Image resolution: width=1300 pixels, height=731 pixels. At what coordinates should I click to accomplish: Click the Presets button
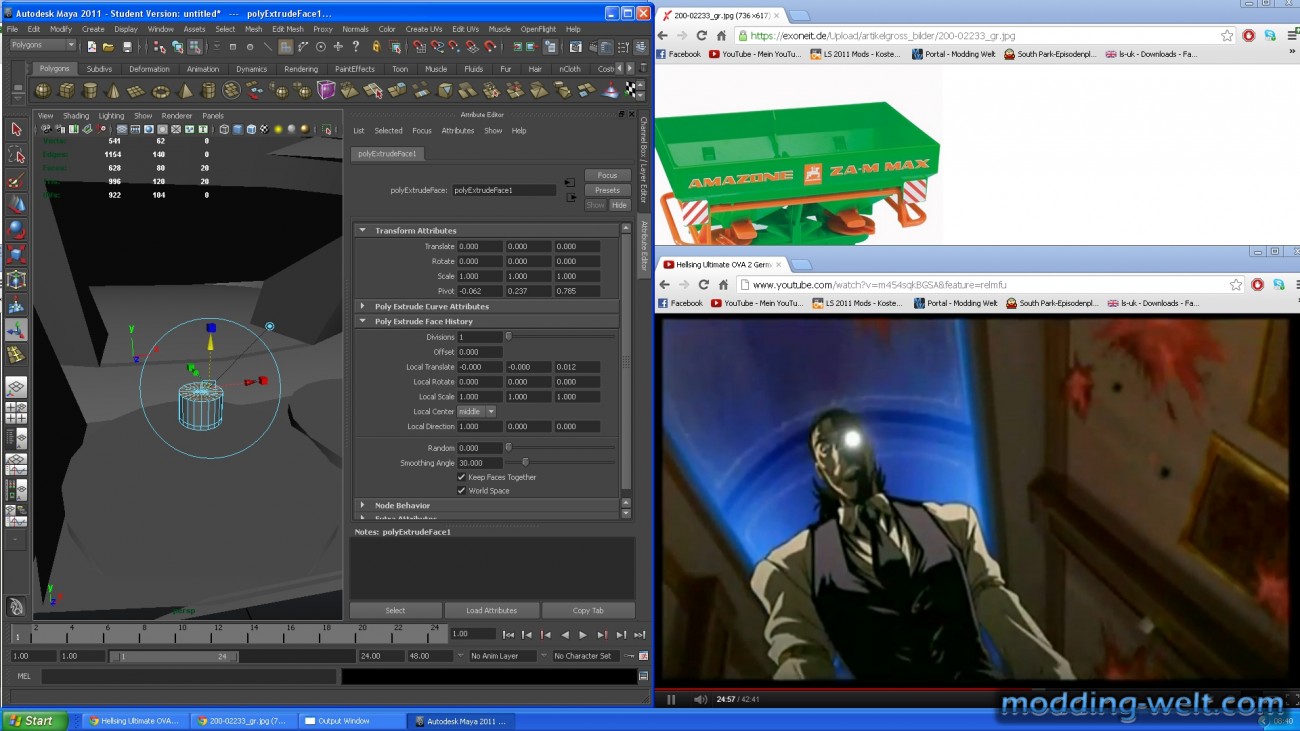click(607, 190)
